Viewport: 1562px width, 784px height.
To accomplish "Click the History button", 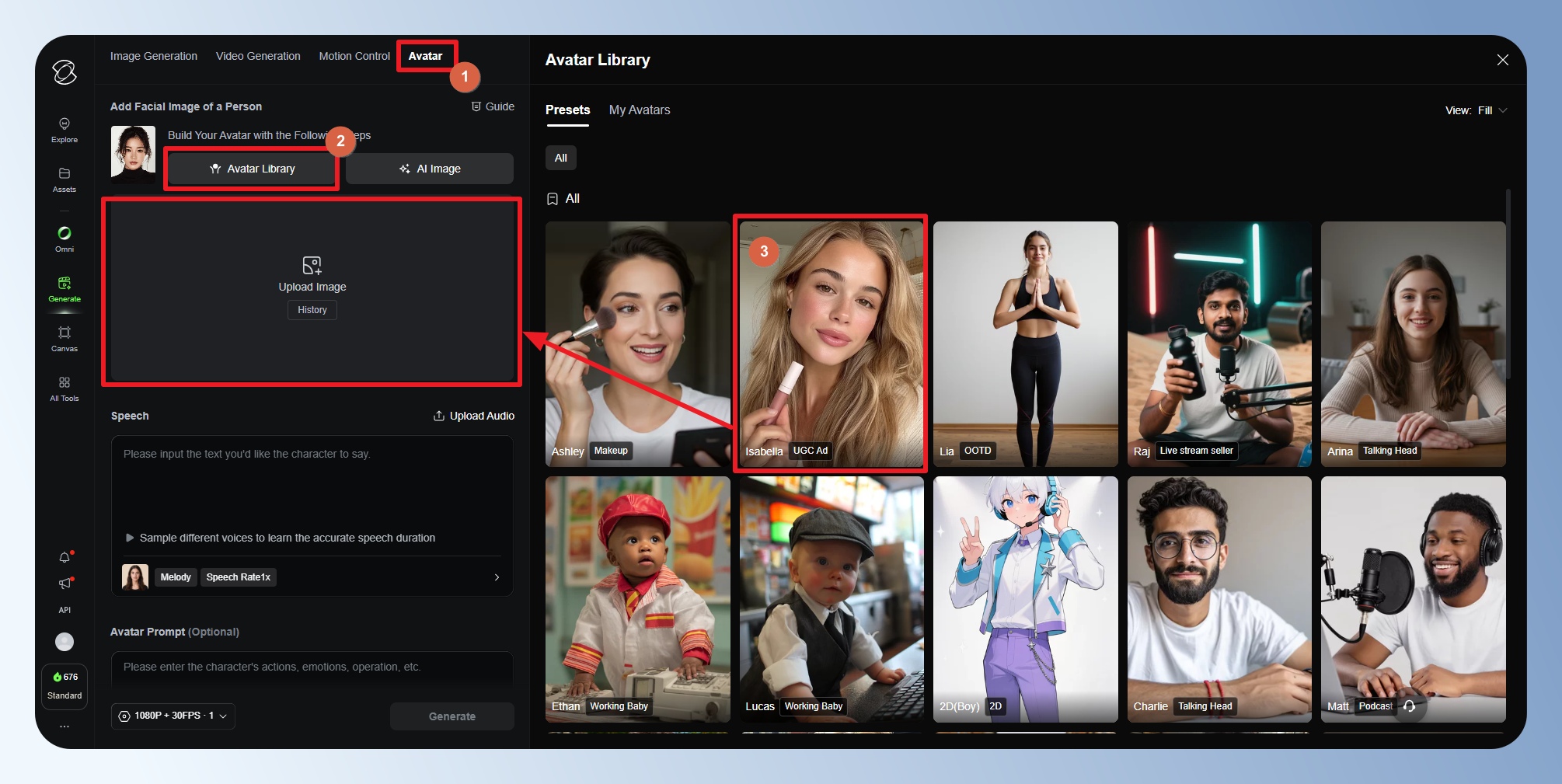I will 312,310.
